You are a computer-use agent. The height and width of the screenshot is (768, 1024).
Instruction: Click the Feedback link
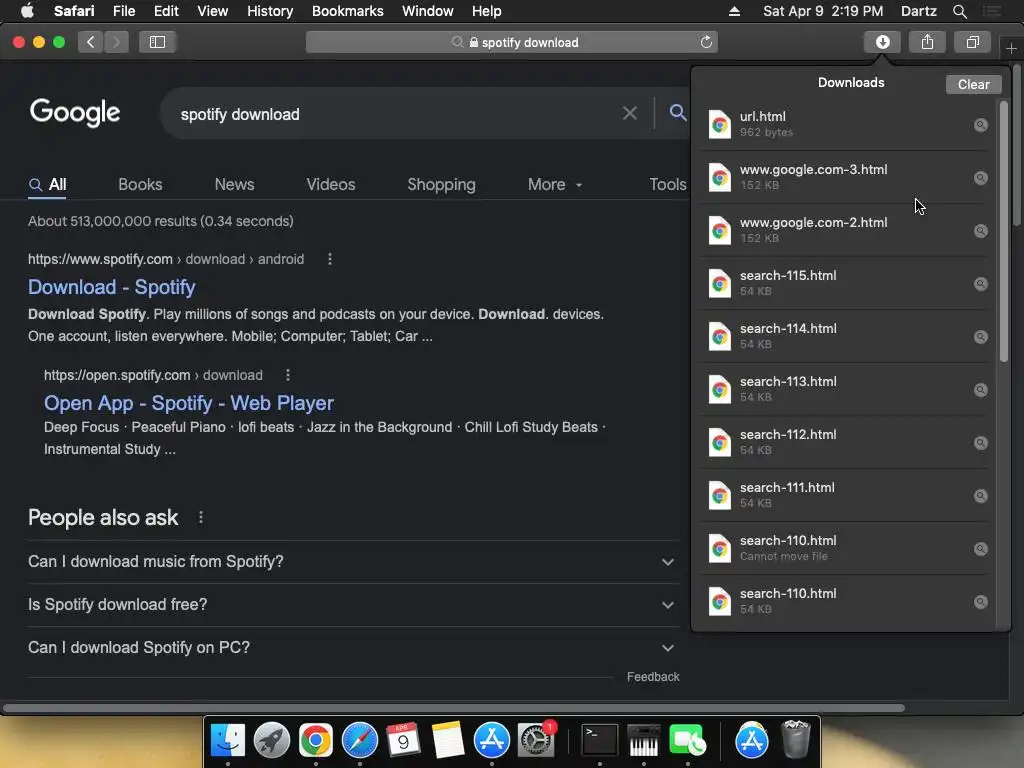pos(653,677)
